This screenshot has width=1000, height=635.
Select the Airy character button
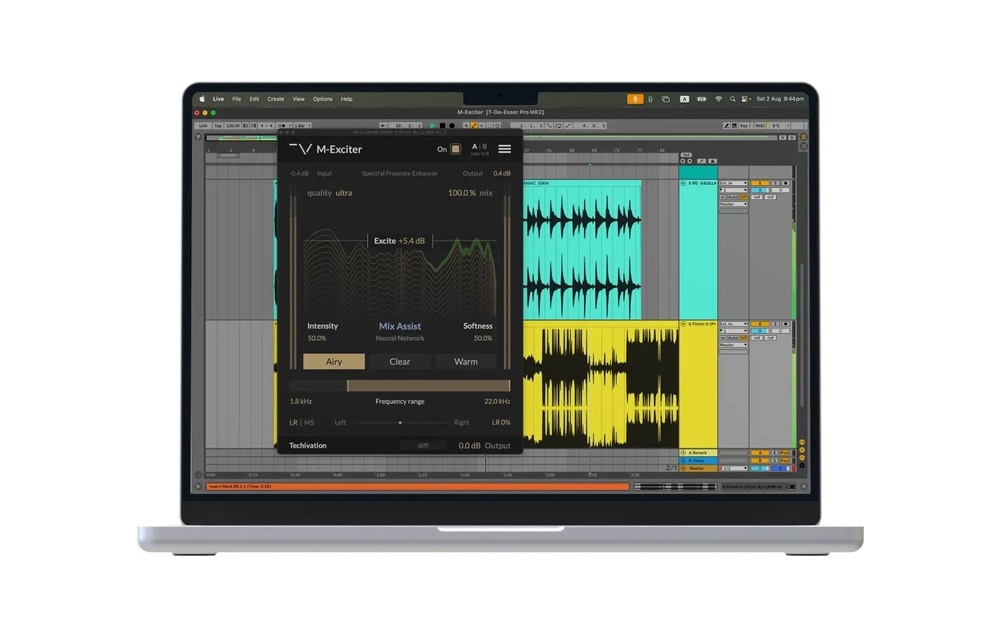click(334, 361)
